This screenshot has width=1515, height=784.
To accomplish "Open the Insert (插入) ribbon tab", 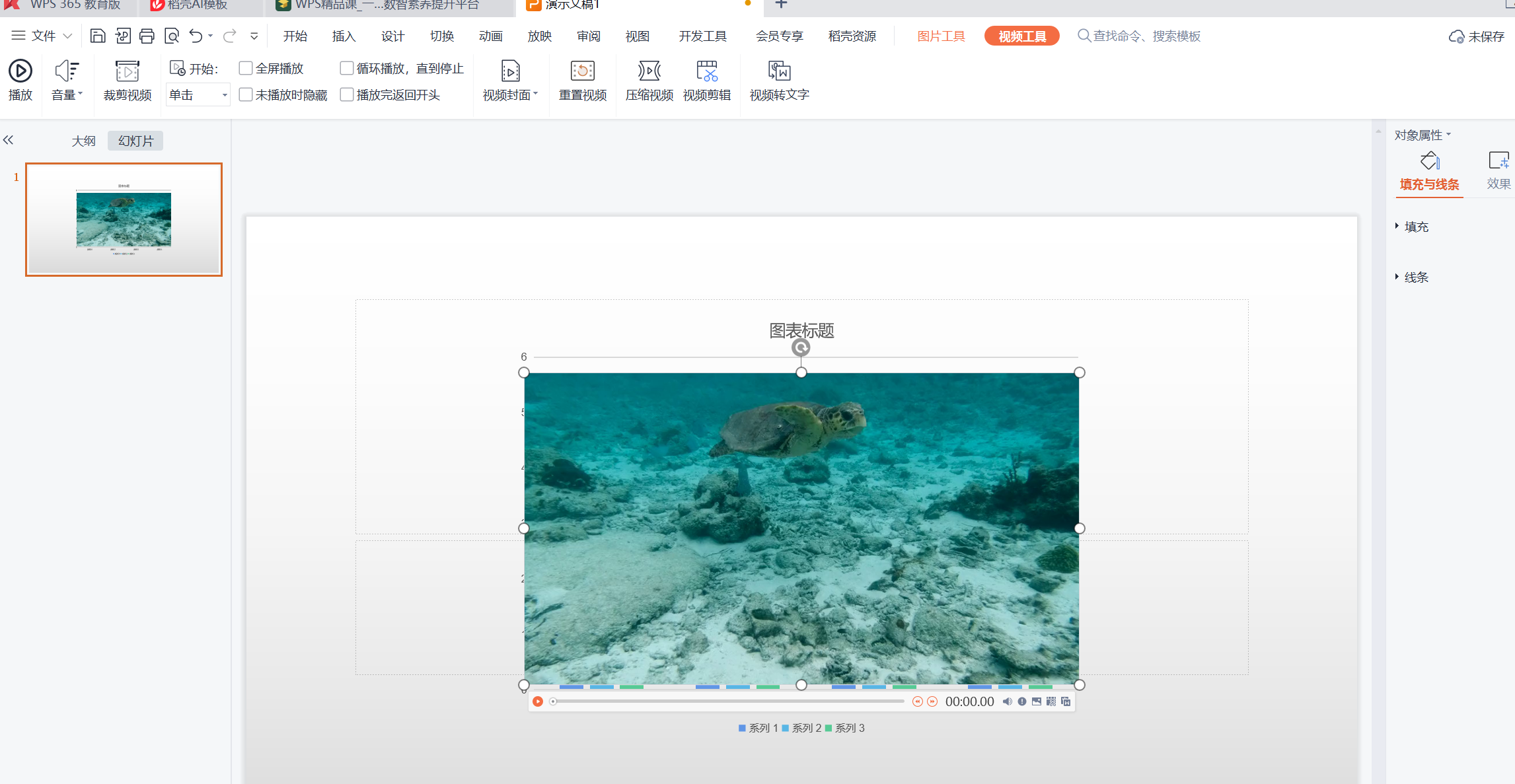I will (x=344, y=36).
